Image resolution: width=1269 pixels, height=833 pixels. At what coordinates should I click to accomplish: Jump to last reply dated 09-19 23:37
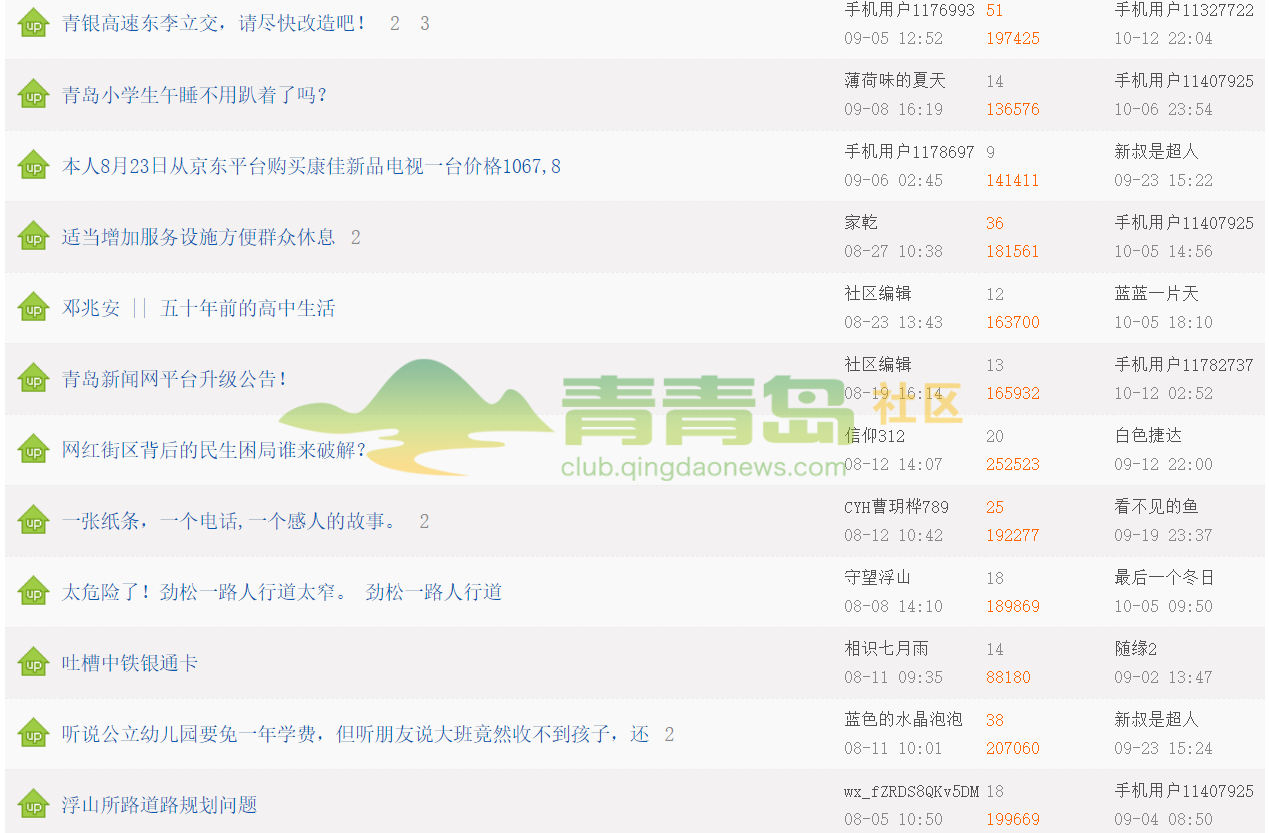click(x=1163, y=535)
